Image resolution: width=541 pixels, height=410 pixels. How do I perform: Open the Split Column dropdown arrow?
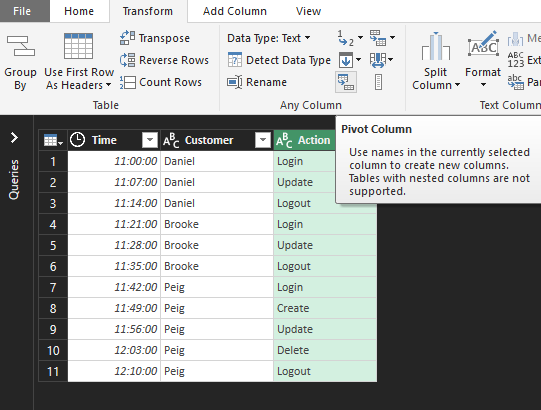(458, 85)
